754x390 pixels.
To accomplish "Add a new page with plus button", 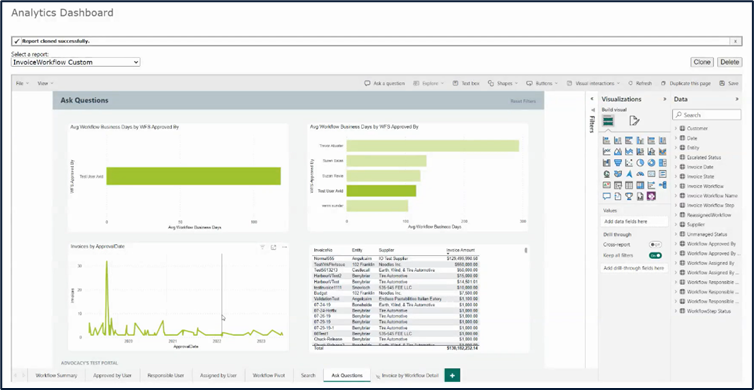I will pos(452,375).
